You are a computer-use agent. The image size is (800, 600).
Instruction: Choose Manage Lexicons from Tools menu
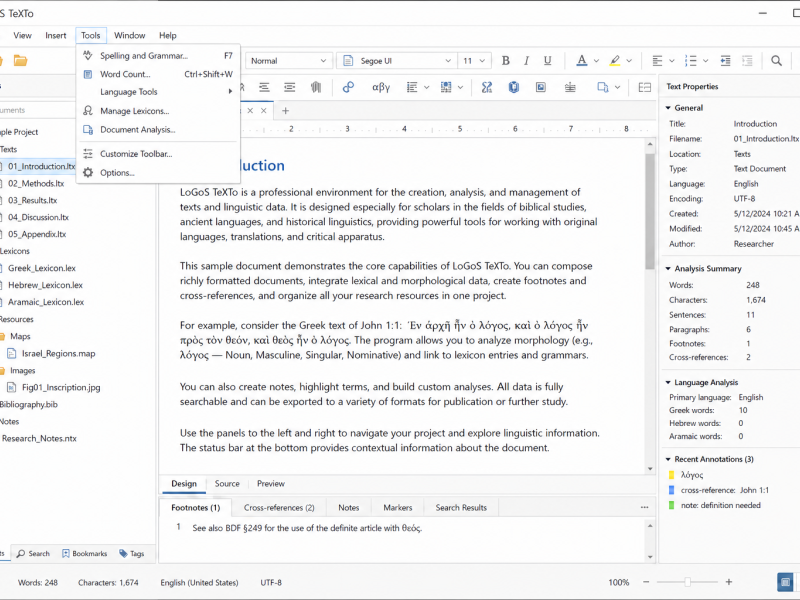coord(158,111)
